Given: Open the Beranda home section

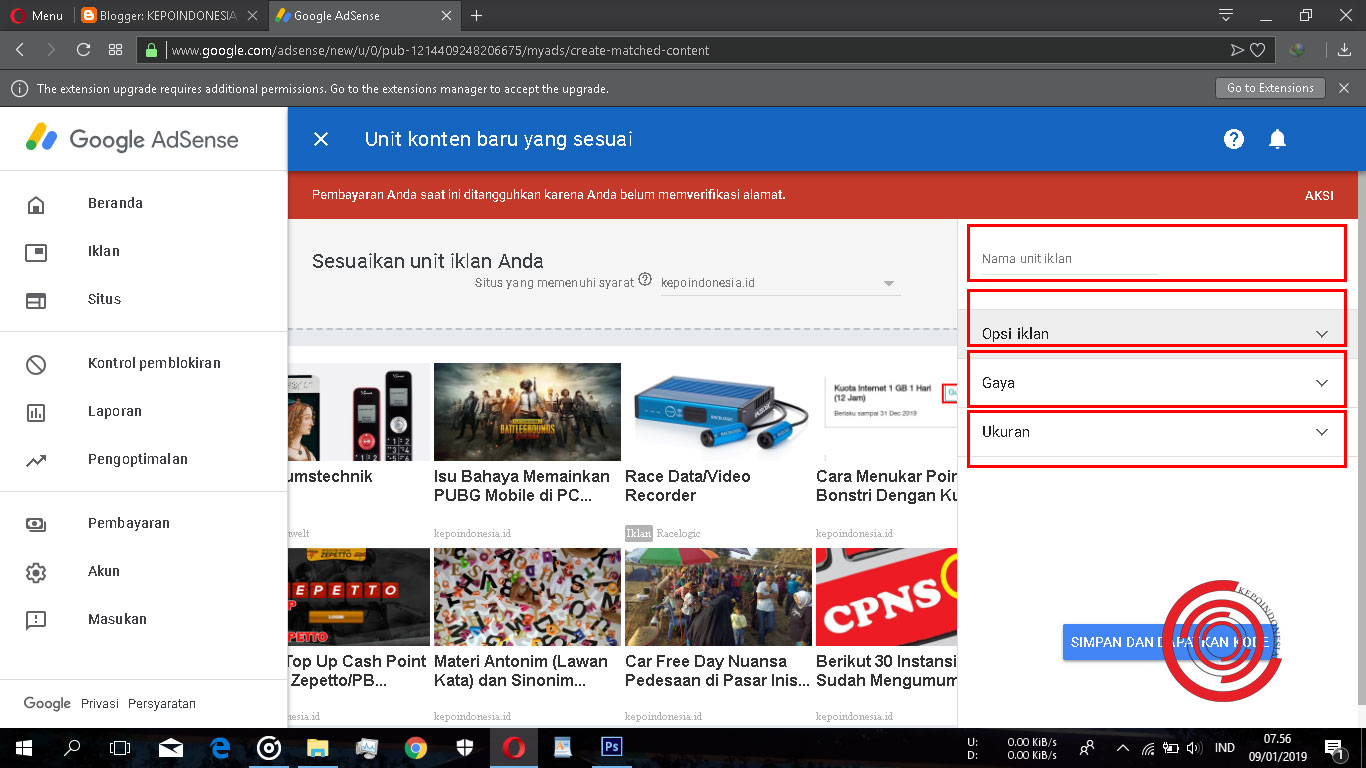Looking at the screenshot, I should (x=37, y=203).
